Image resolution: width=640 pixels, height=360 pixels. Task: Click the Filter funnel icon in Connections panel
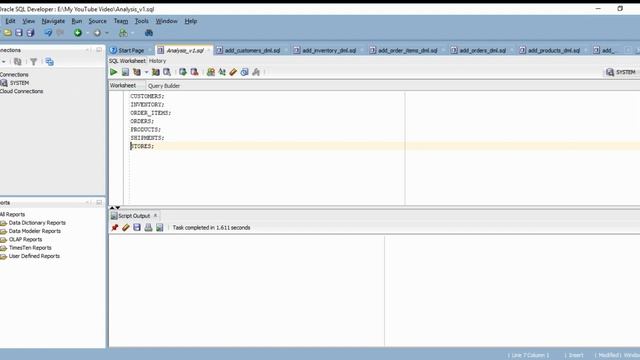pos(33,62)
